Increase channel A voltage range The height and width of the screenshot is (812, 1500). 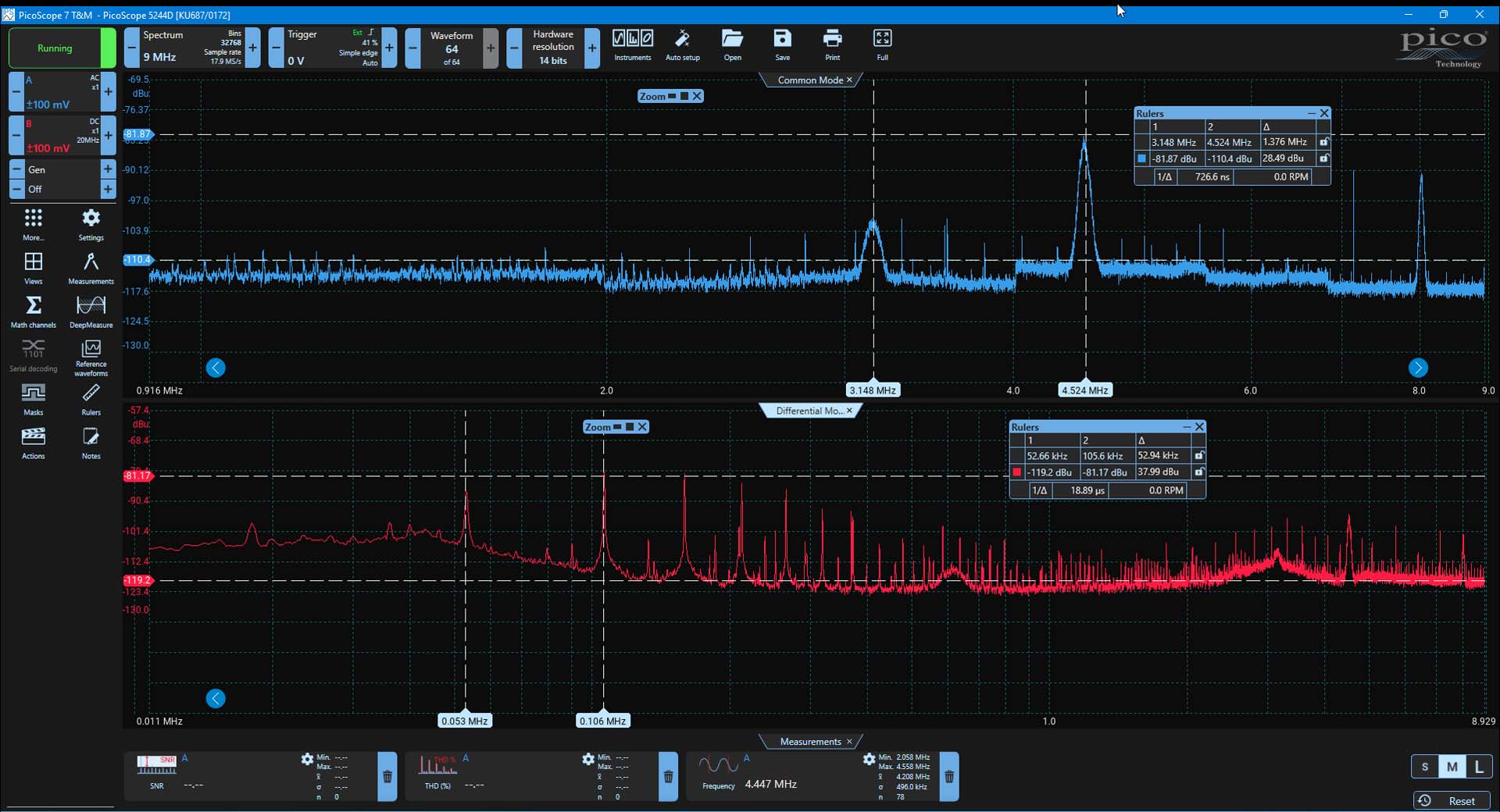[108, 92]
